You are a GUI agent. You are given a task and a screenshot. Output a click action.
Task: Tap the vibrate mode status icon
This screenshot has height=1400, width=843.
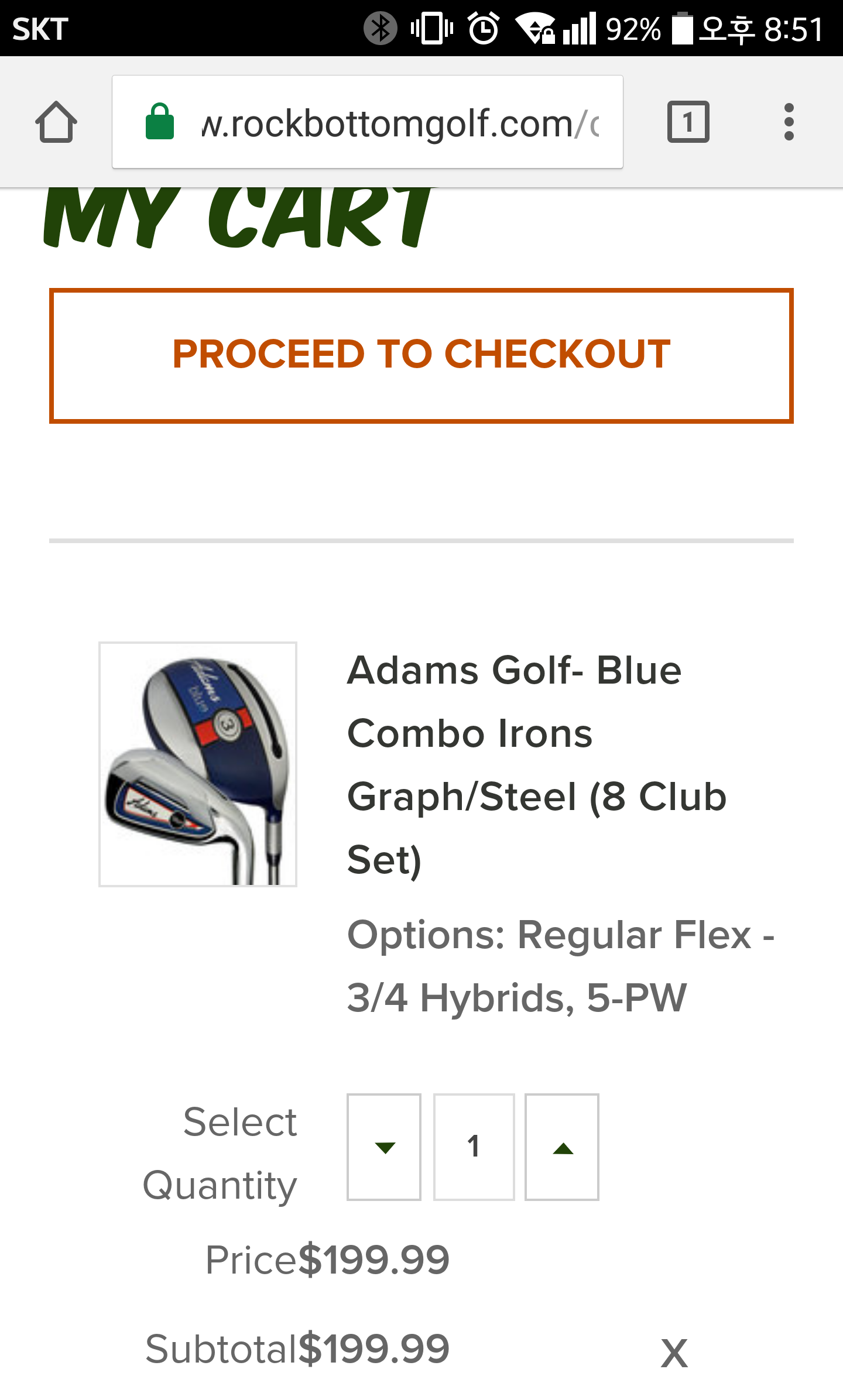432,28
